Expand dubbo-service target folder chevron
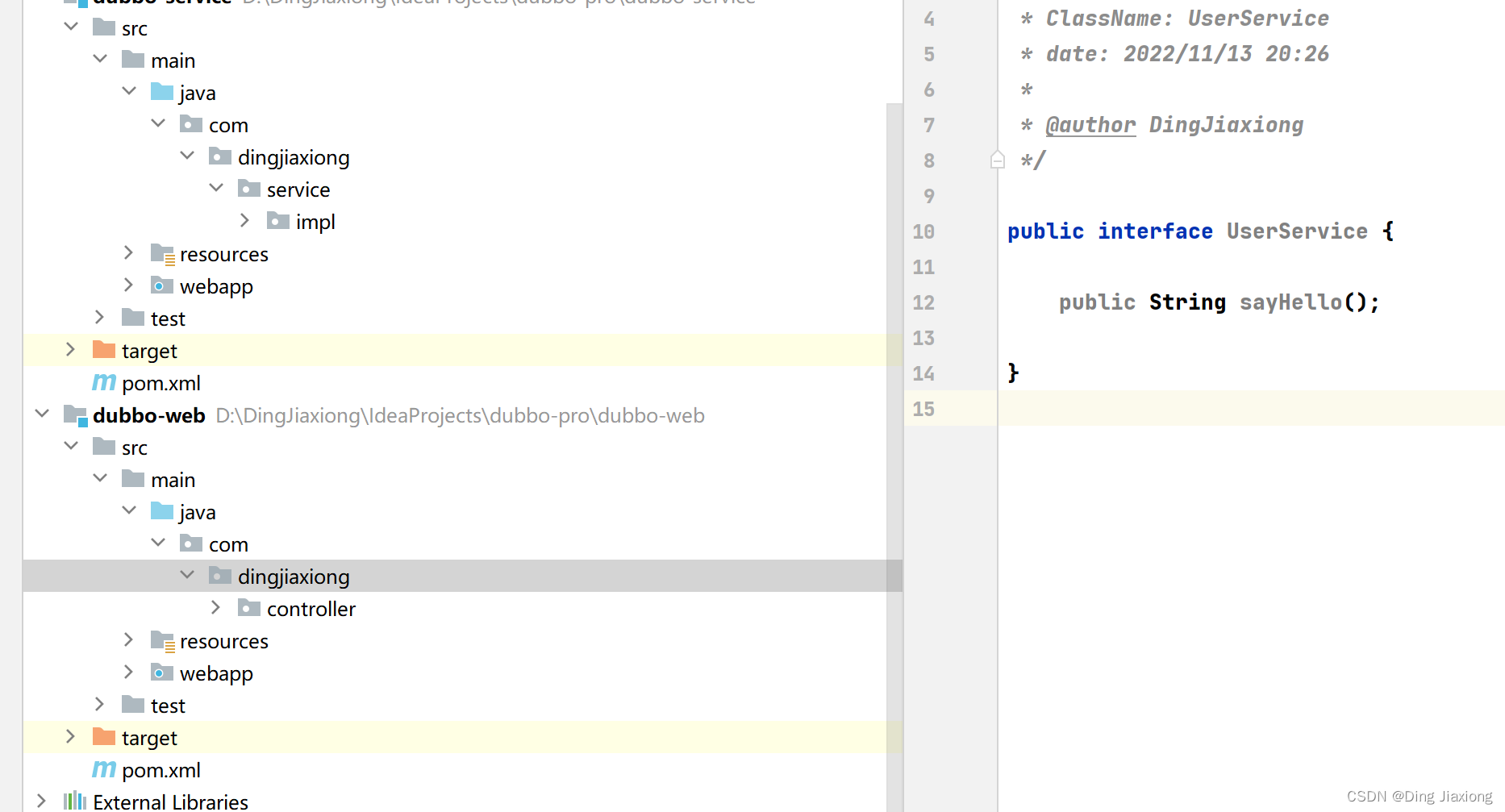Screen dimensions: 1505x812 pyautogui.click(x=70, y=349)
